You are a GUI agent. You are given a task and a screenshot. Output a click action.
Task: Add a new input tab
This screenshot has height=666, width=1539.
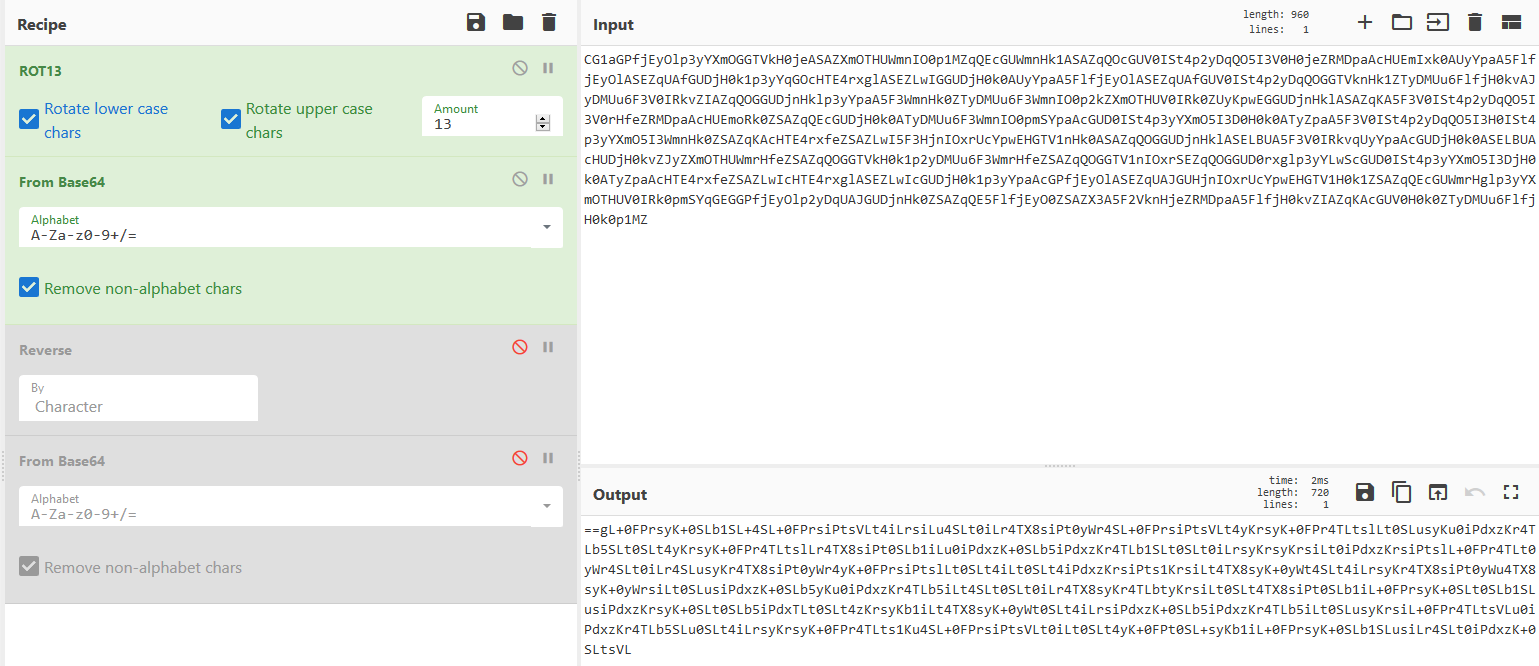click(x=1365, y=23)
